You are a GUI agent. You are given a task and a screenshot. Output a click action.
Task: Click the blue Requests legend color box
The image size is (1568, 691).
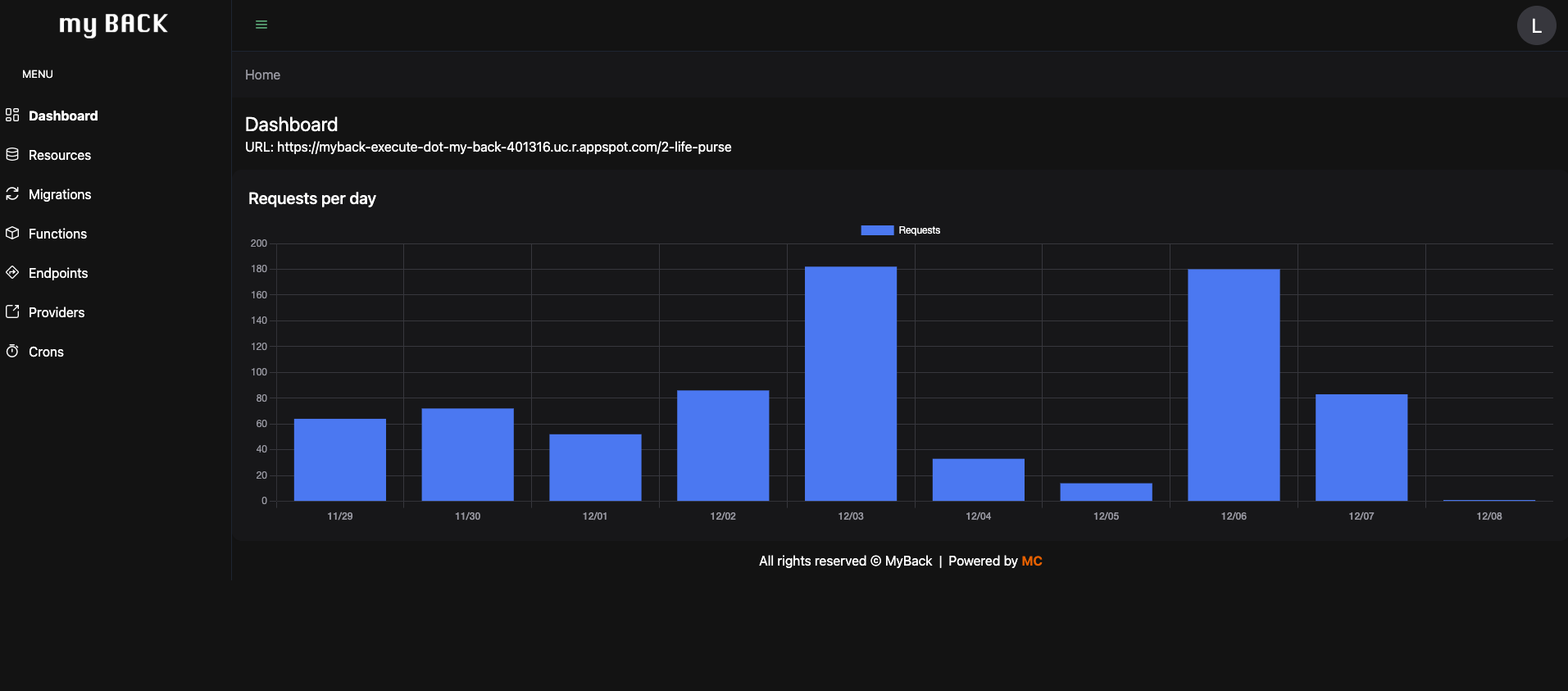877,230
